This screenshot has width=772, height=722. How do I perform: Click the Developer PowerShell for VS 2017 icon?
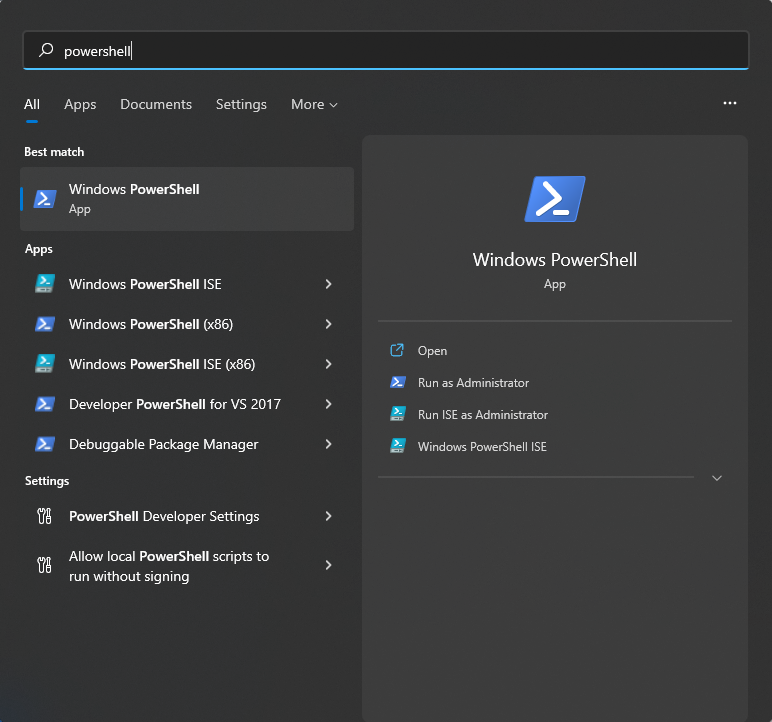click(45, 404)
